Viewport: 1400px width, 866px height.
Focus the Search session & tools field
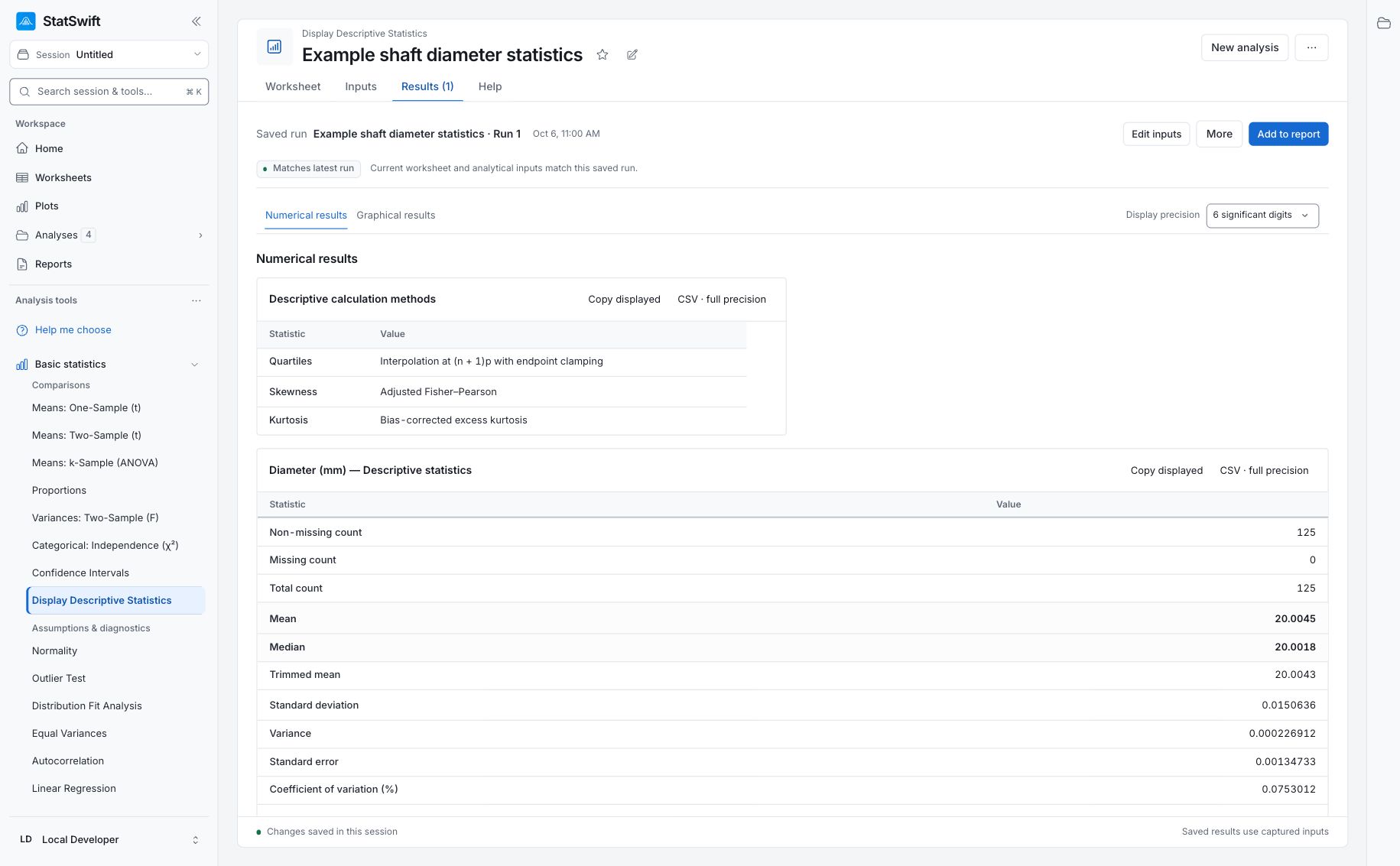coord(109,92)
